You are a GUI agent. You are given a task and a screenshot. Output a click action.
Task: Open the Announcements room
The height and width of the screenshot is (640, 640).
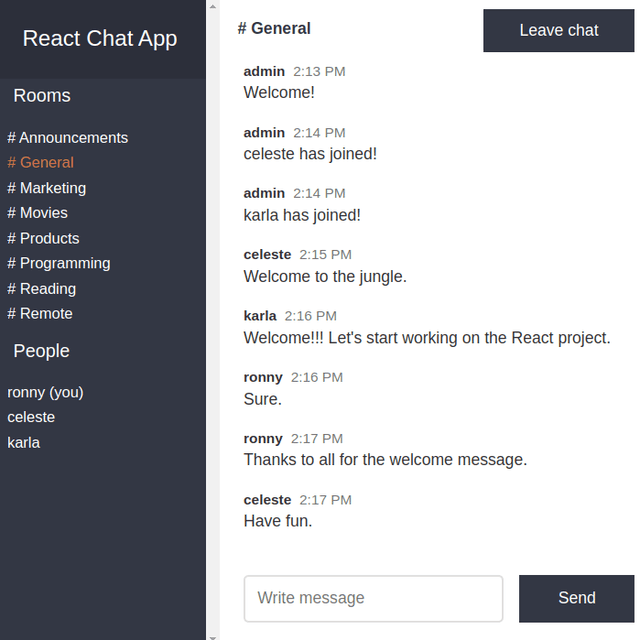point(68,138)
